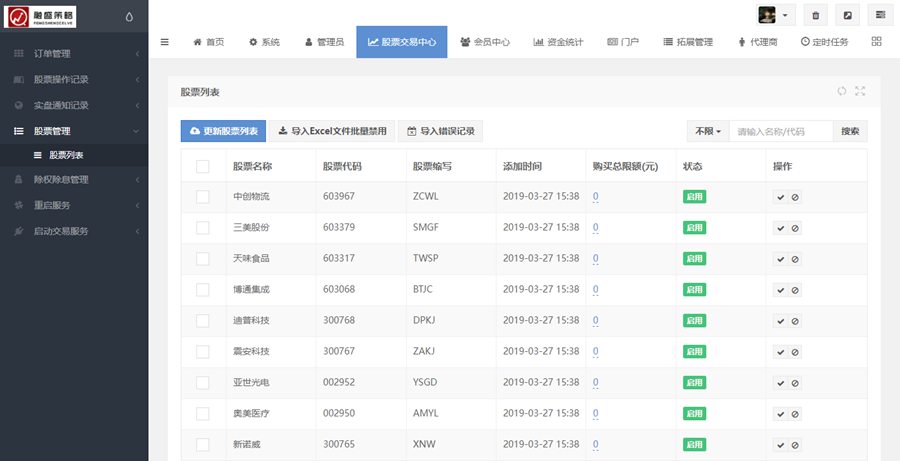
Task: Click the refresh icon in 股票列表 panel
Action: pyautogui.click(x=842, y=91)
